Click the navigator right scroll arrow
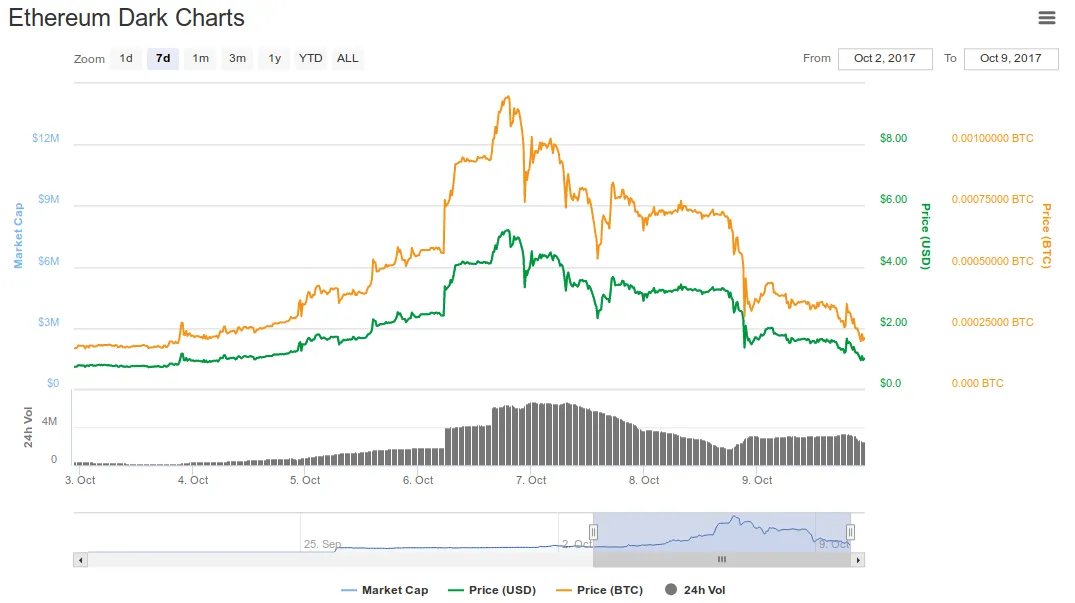1075x603 pixels. (858, 560)
